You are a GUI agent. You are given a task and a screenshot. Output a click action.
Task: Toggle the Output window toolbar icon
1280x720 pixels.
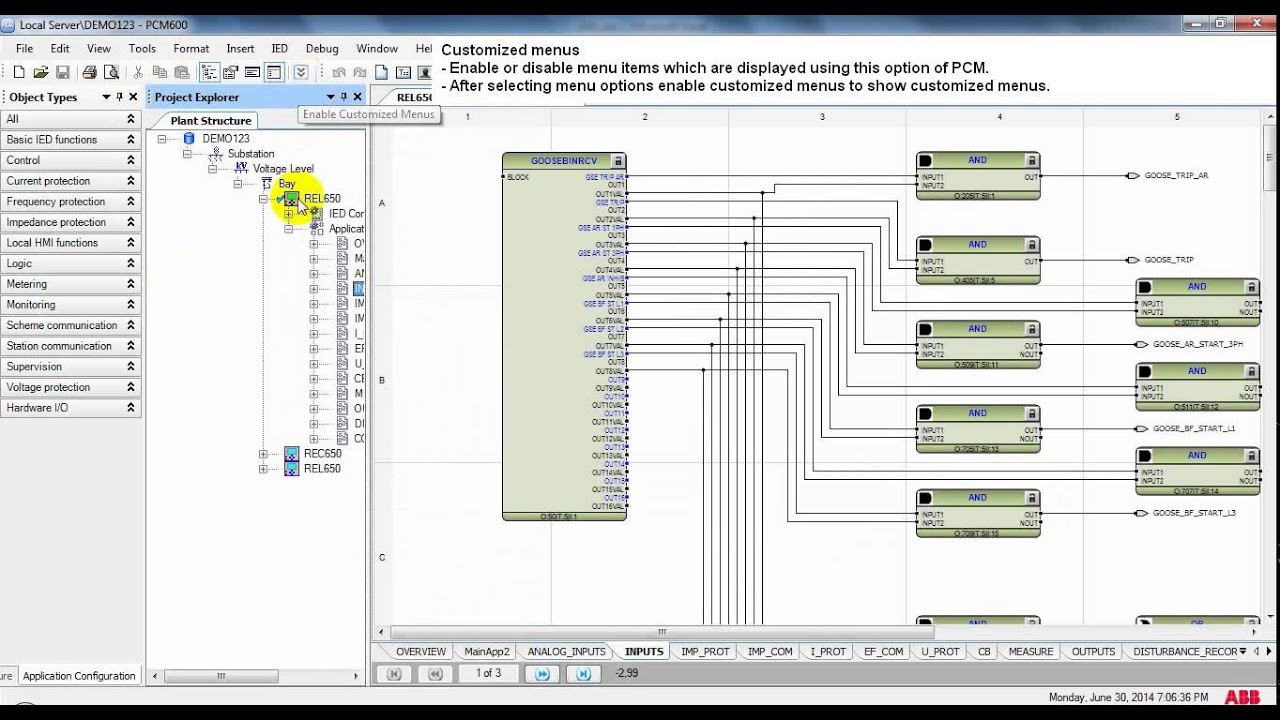click(x=252, y=72)
